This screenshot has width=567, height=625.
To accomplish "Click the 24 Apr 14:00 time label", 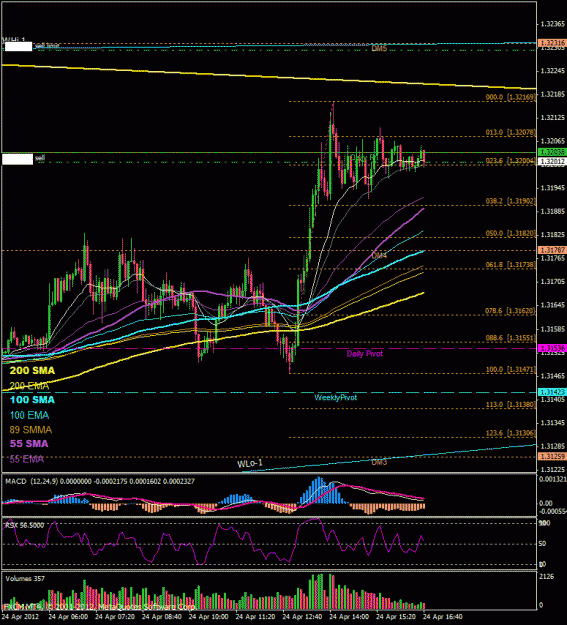I will [x=349, y=617].
